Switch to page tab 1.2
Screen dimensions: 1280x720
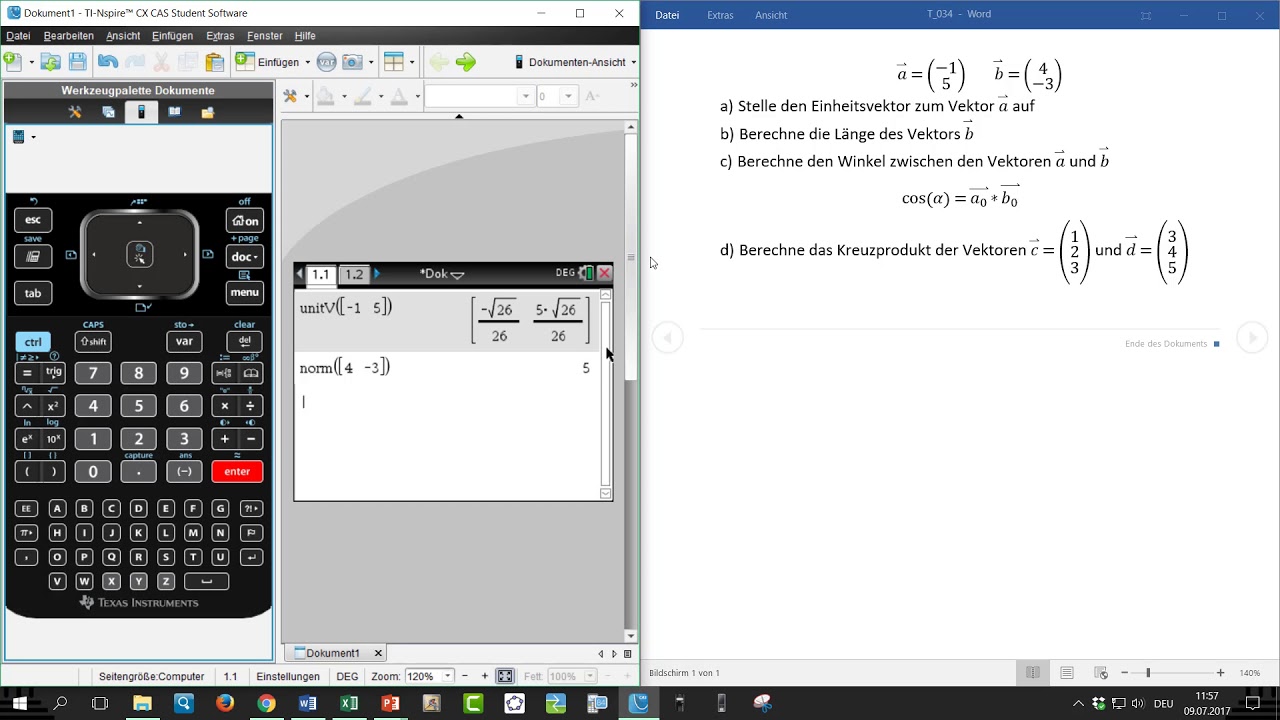(x=354, y=274)
